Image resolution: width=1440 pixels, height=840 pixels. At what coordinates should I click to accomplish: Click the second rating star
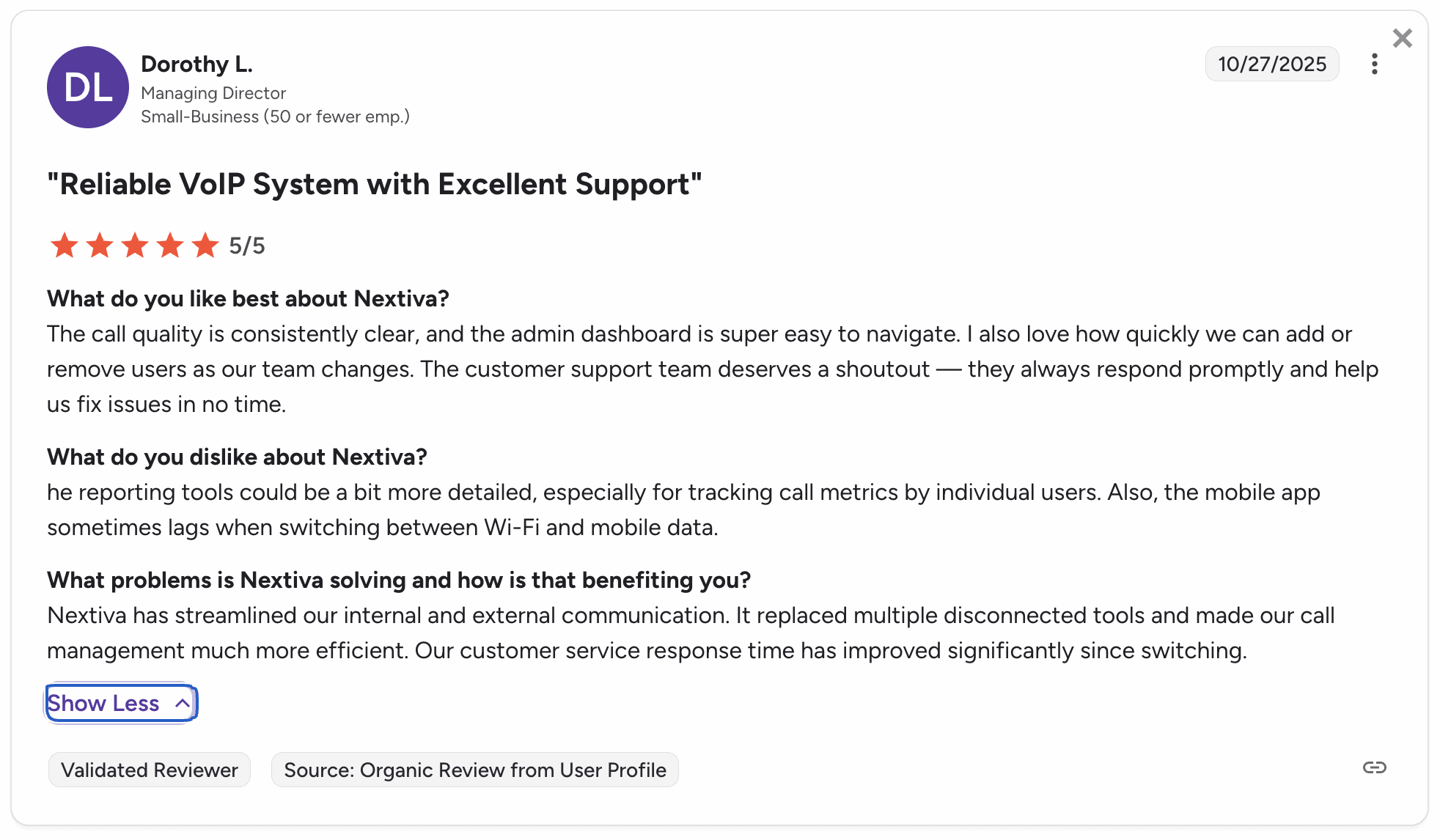click(x=100, y=246)
